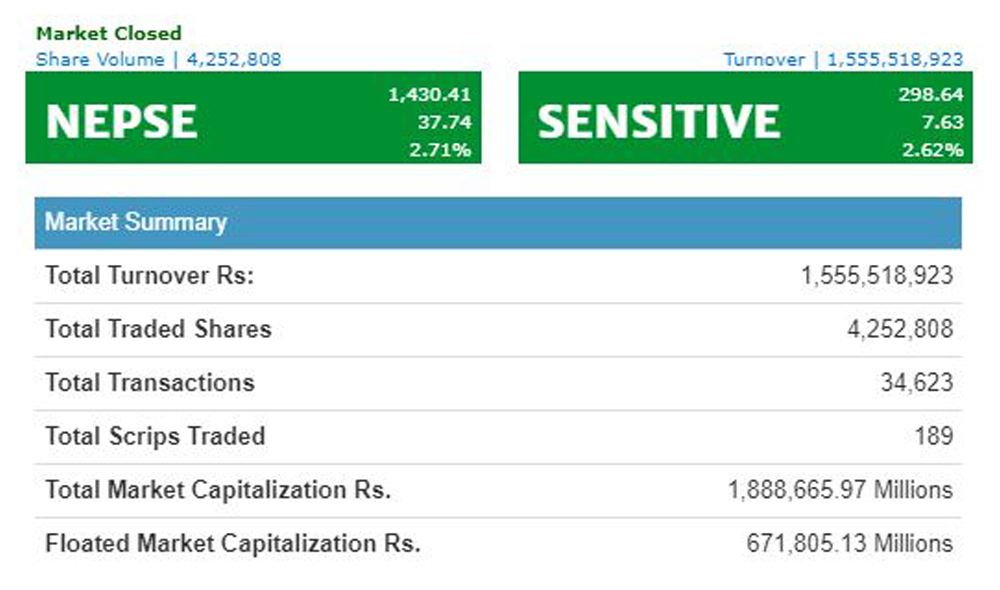Click the scrips traded value 189
Screen dimensions: 1000x590
point(934,437)
